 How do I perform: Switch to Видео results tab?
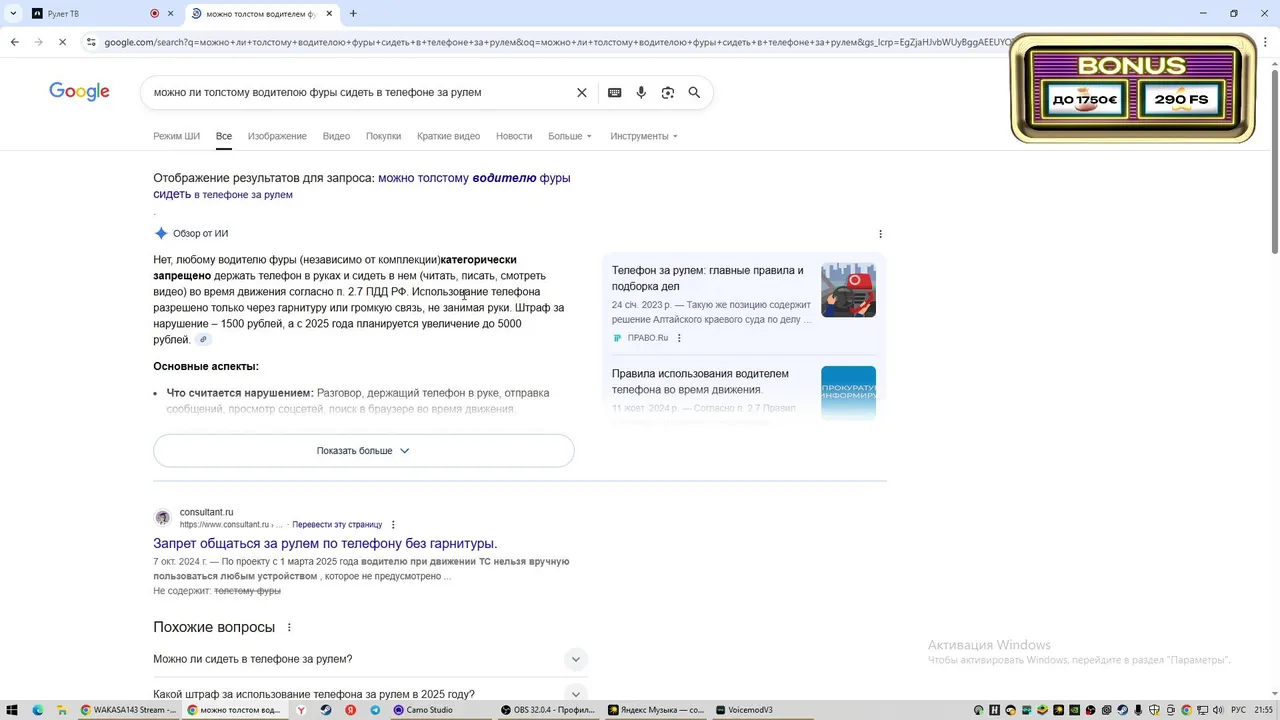coord(336,136)
